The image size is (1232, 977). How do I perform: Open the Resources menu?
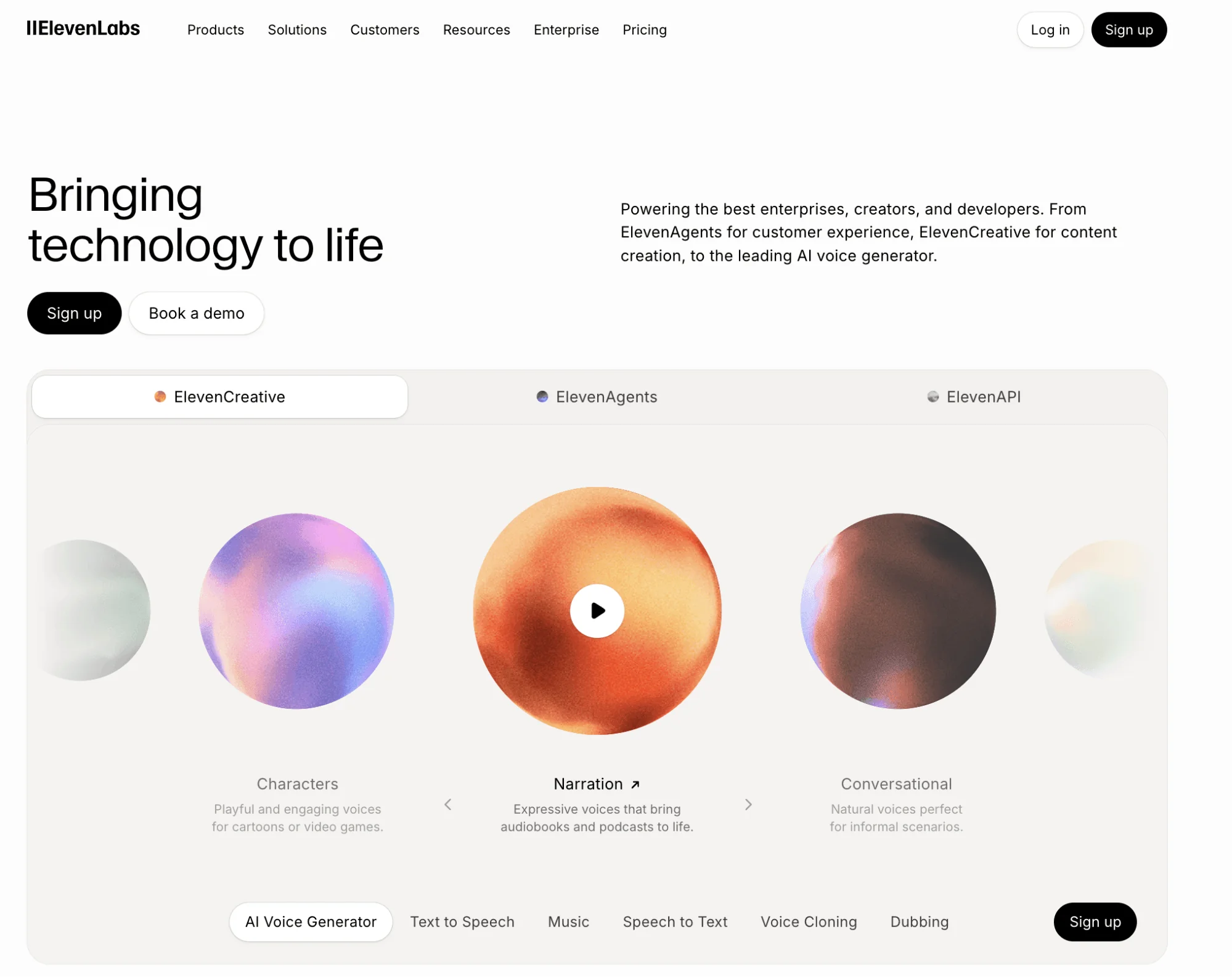point(476,30)
